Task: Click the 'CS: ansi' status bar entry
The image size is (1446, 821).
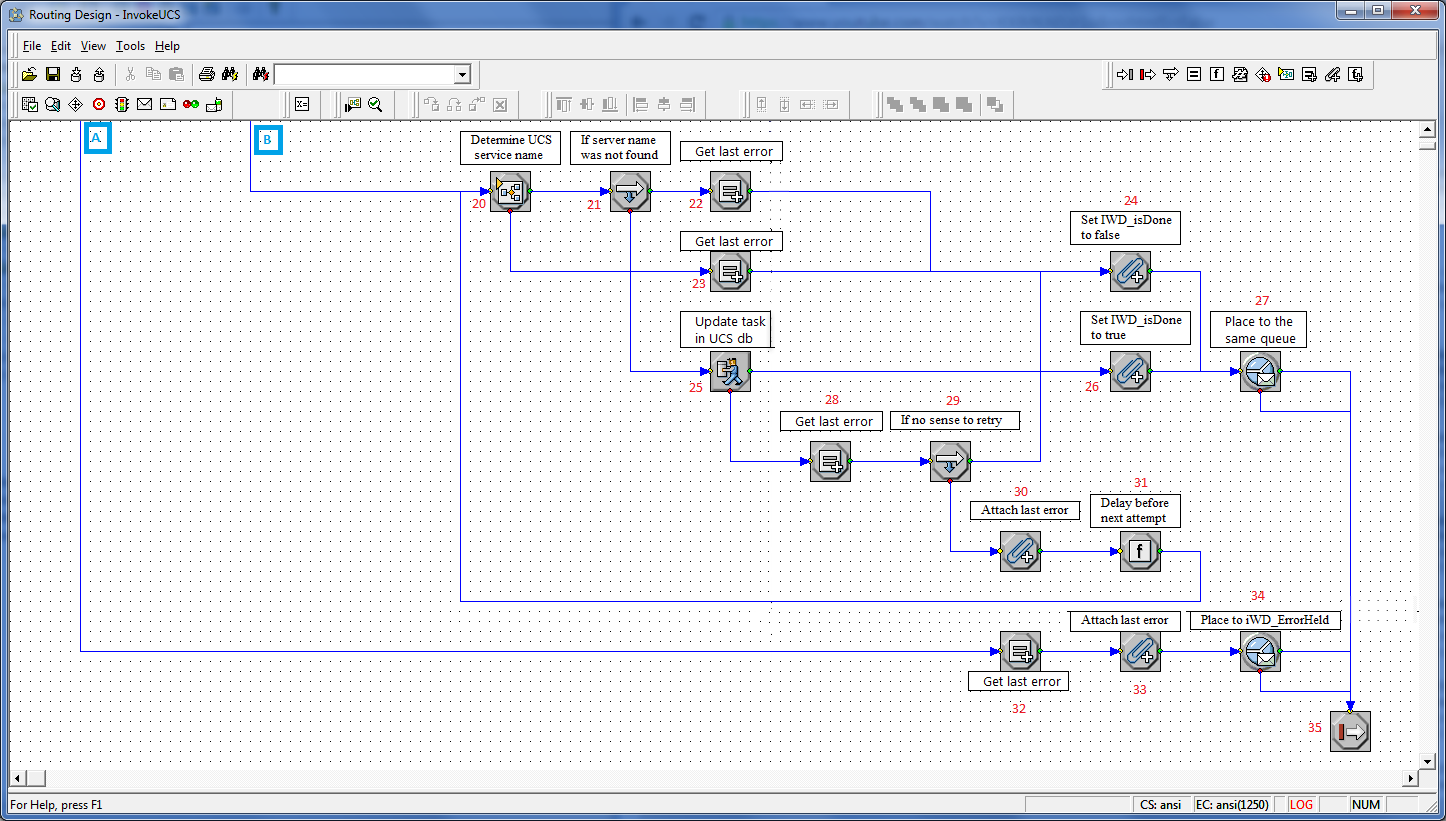Action: (1159, 804)
